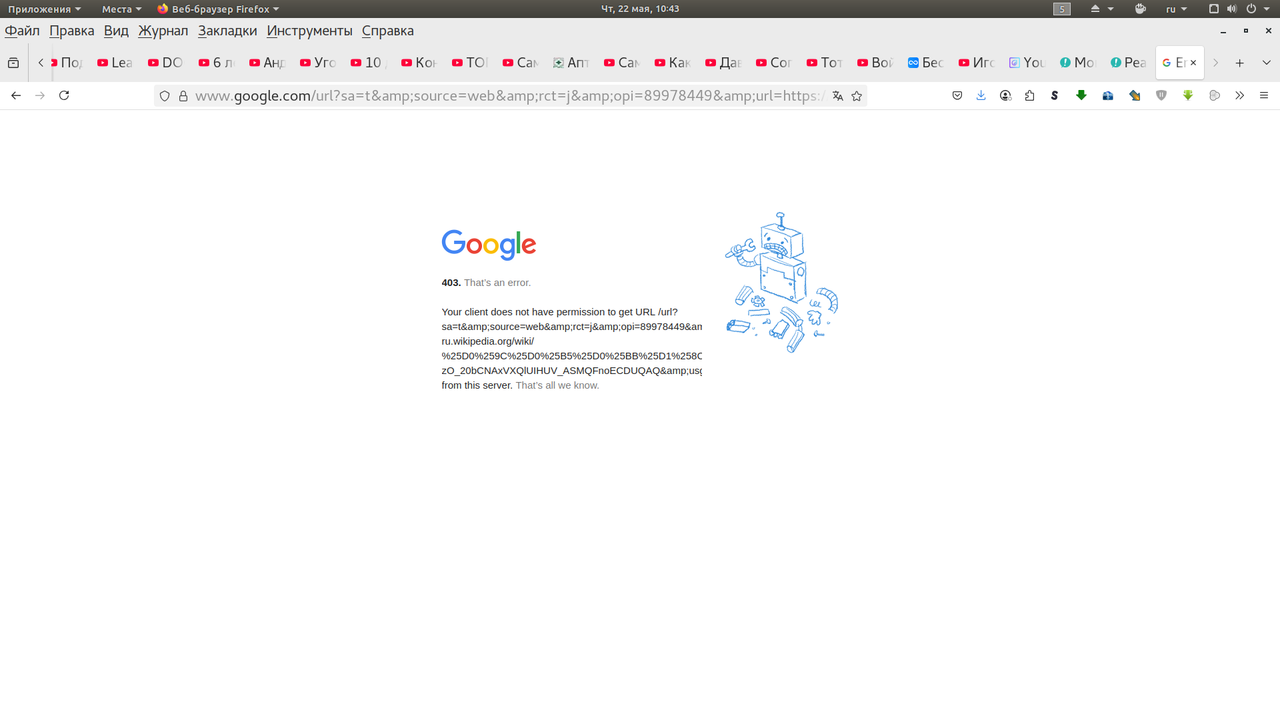Viewport: 1280px width, 720px height.
Task: Open the account profile toolbar icon
Action: click(1005, 96)
